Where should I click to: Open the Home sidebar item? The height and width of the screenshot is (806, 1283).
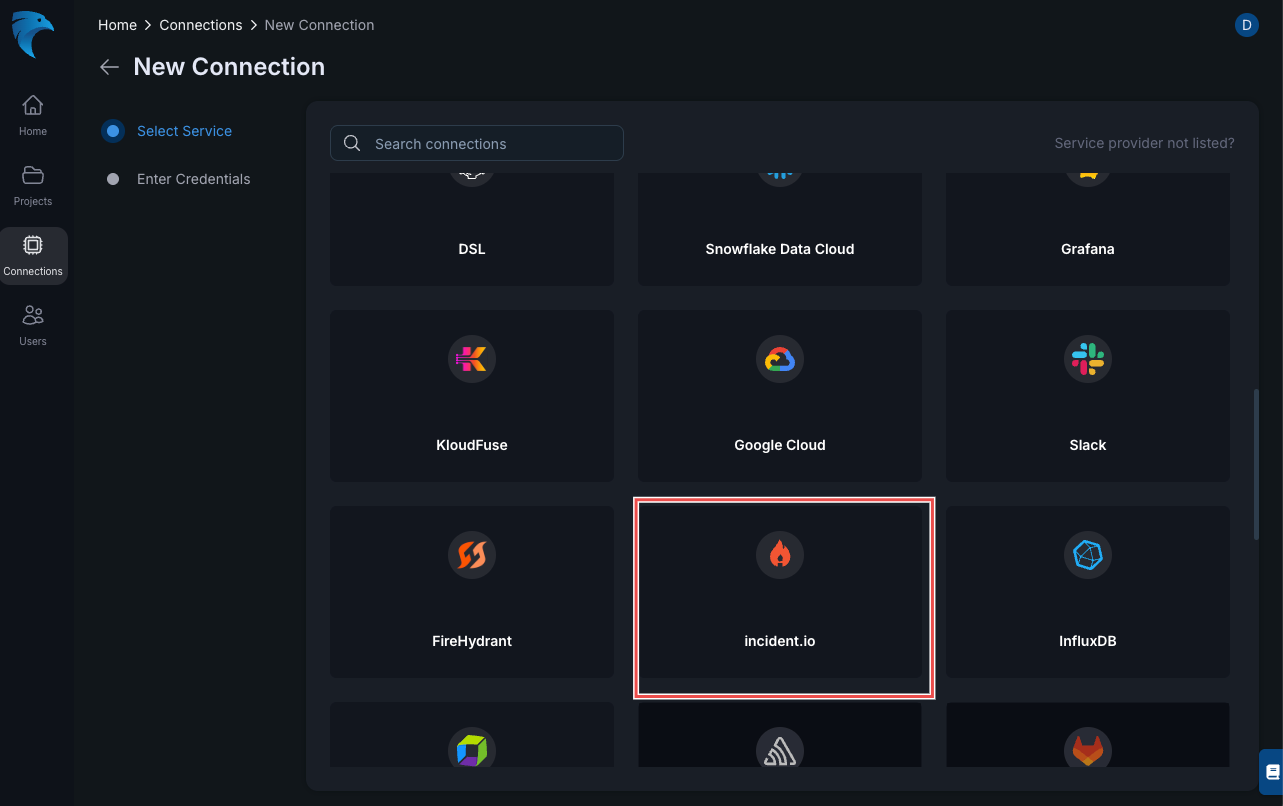tap(32, 113)
